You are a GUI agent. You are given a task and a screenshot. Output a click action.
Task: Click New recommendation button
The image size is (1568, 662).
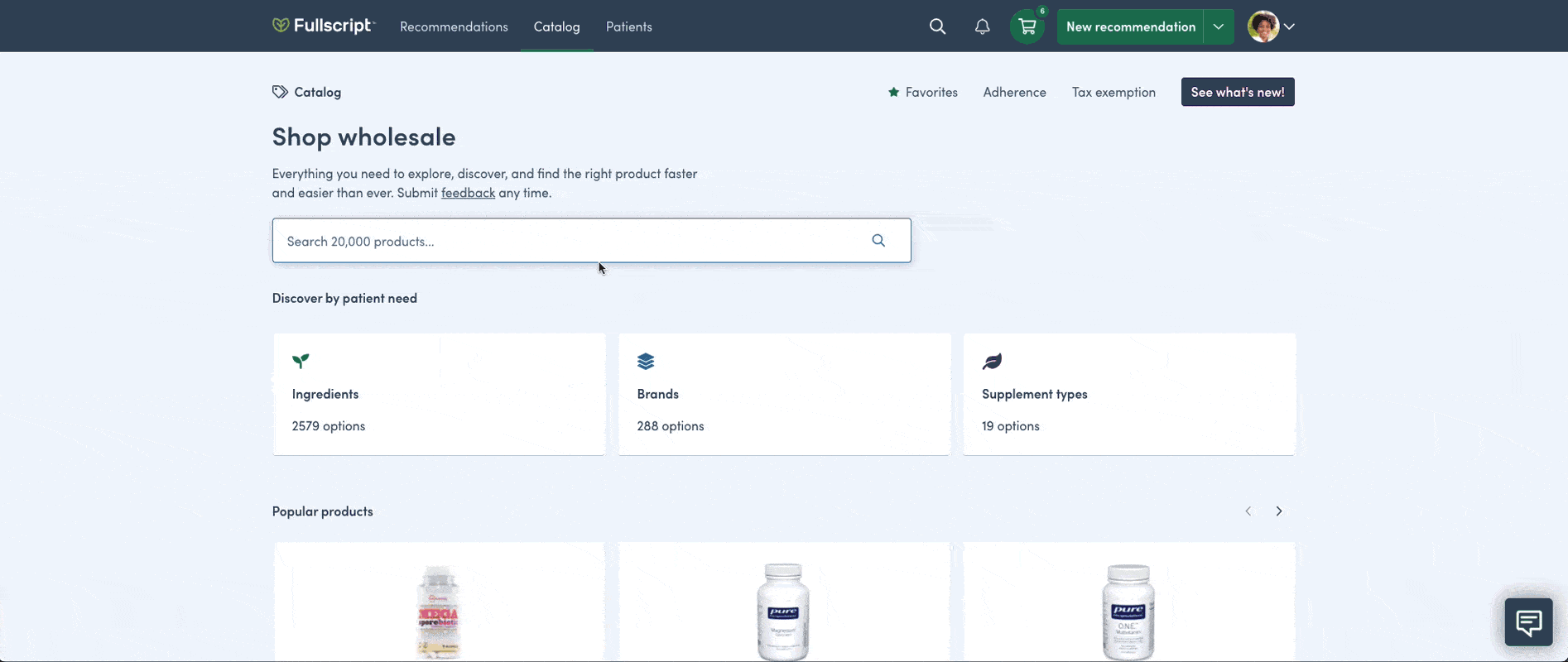1130,26
